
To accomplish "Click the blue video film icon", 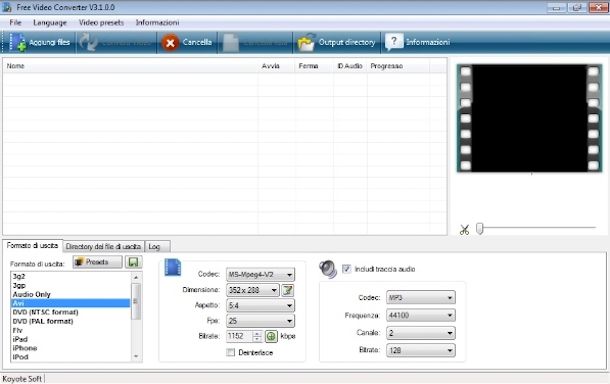I will point(173,267).
